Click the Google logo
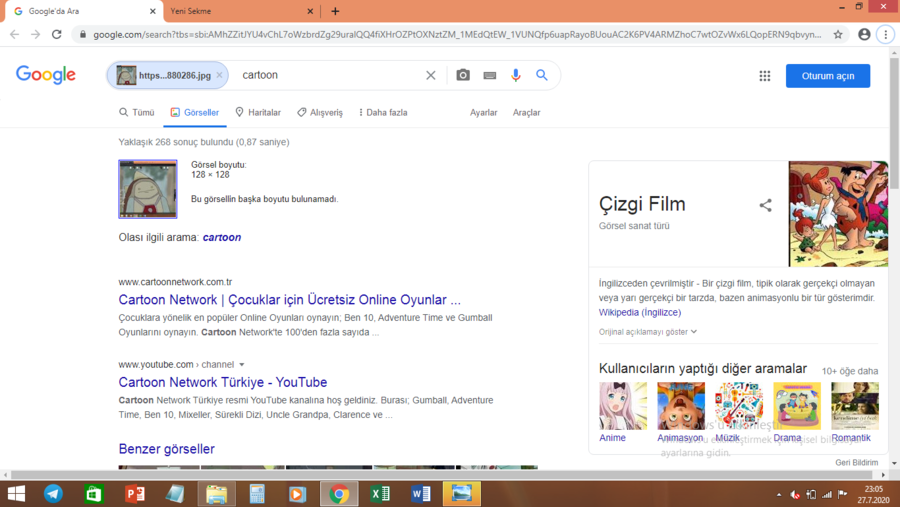 tap(46, 75)
